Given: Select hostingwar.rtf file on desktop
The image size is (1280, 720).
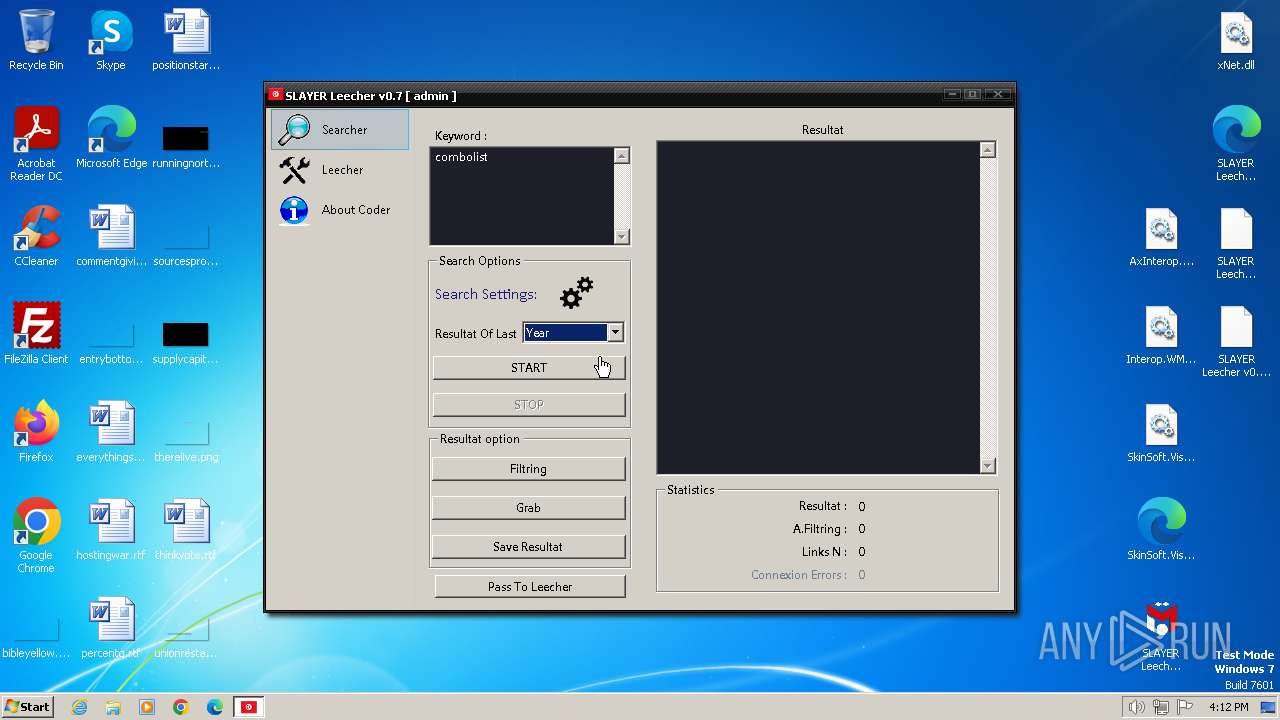Looking at the screenshot, I should pyautogui.click(x=111, y=530).
